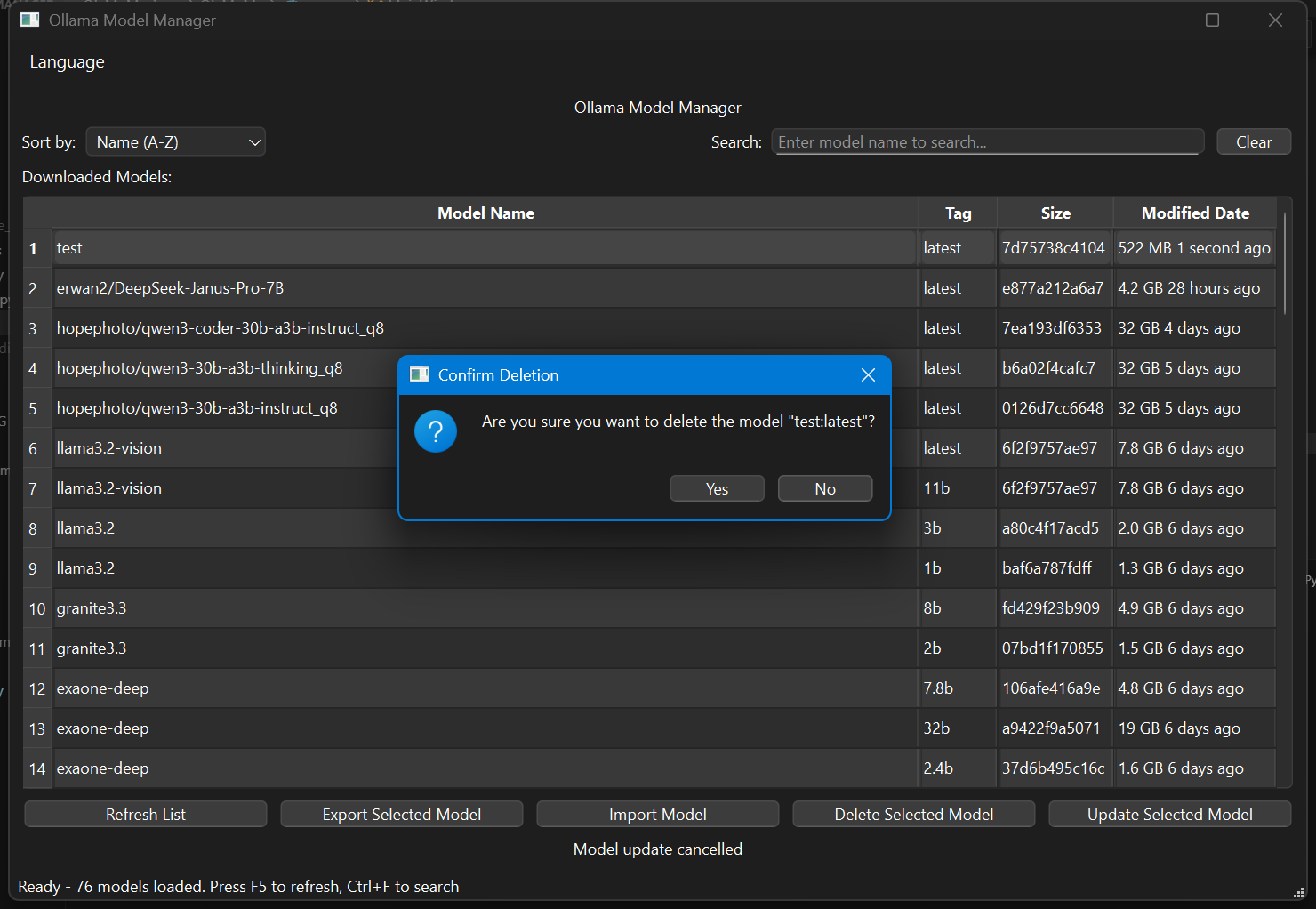1316x909 pixels.
Task: Focus the model name search field
Action: click(x=987, y=142)
